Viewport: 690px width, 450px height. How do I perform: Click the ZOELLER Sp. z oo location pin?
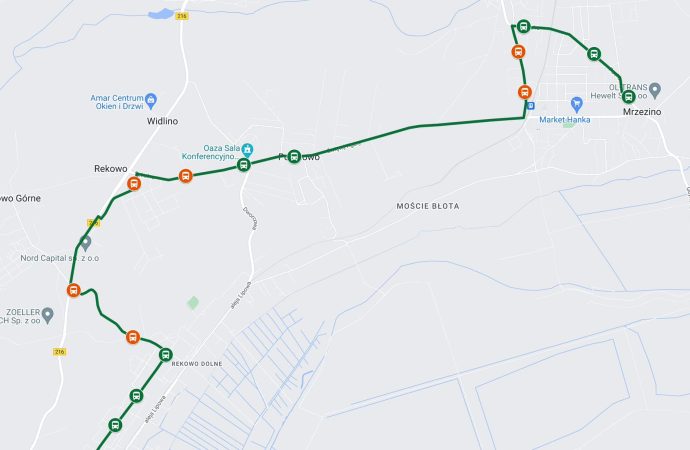coord(48,315)
